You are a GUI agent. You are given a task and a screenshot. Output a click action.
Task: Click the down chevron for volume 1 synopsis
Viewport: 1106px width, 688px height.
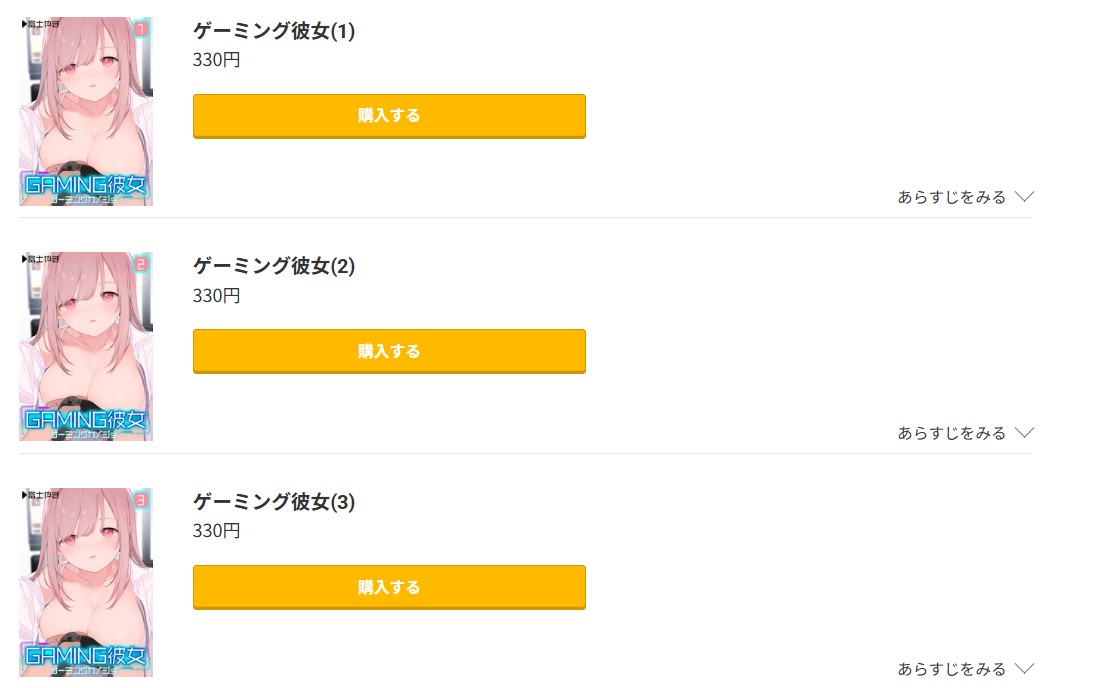point(1023,197)
